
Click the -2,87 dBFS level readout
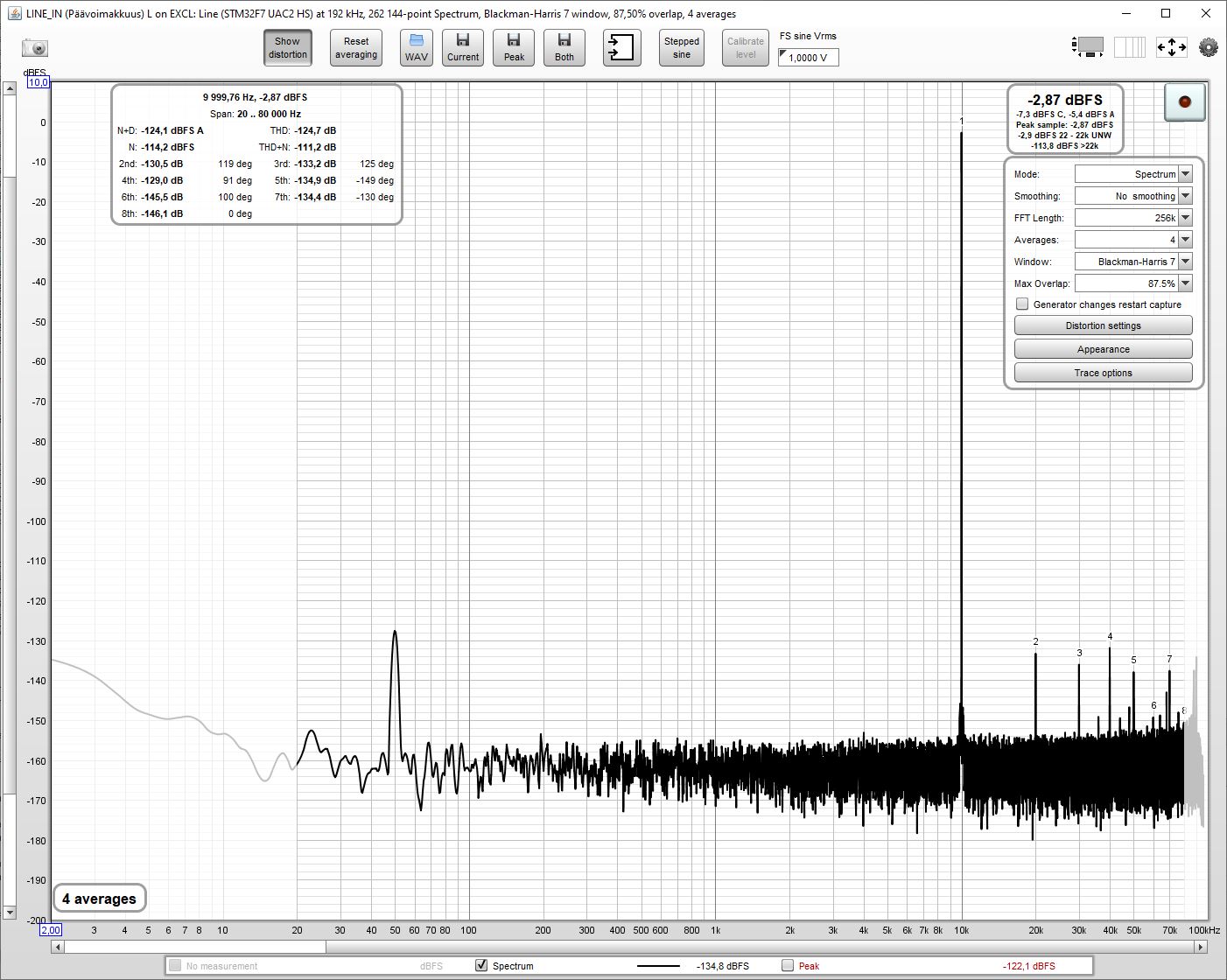[1064, 100]
